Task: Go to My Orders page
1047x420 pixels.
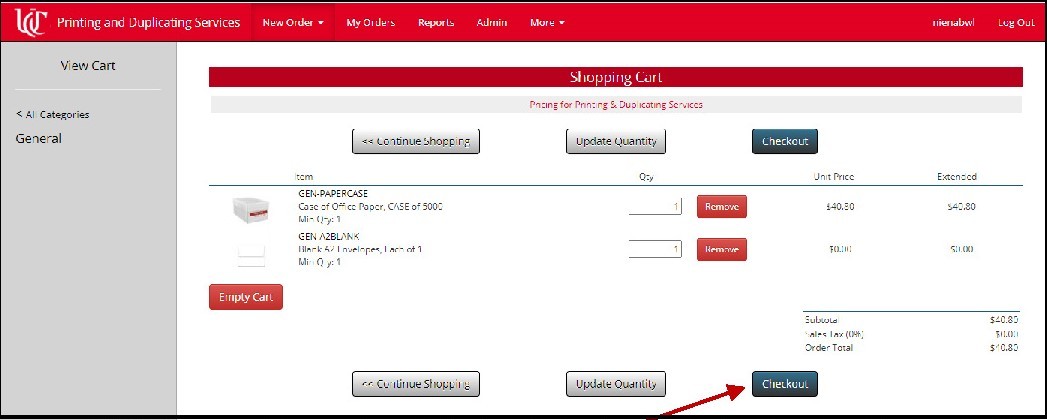Action: [x=370, y=22]
